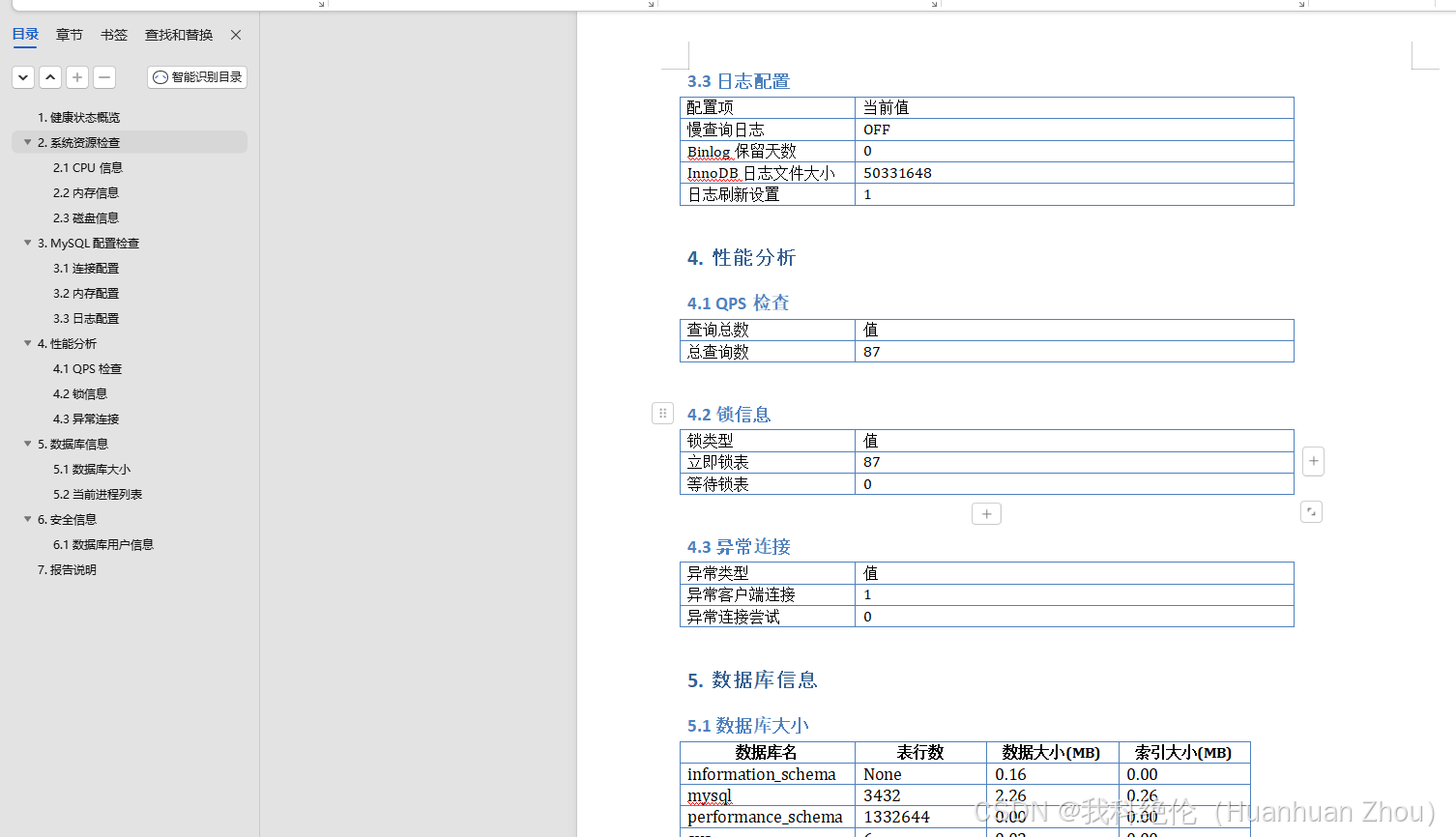Go to 7. 报告说明 in the outline
The image size is (1456, 837).
pyautogui.click(x=68, y=569)
